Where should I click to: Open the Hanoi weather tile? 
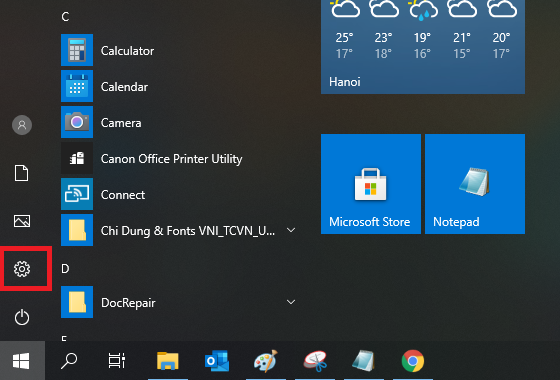click(x=423, y=47)
